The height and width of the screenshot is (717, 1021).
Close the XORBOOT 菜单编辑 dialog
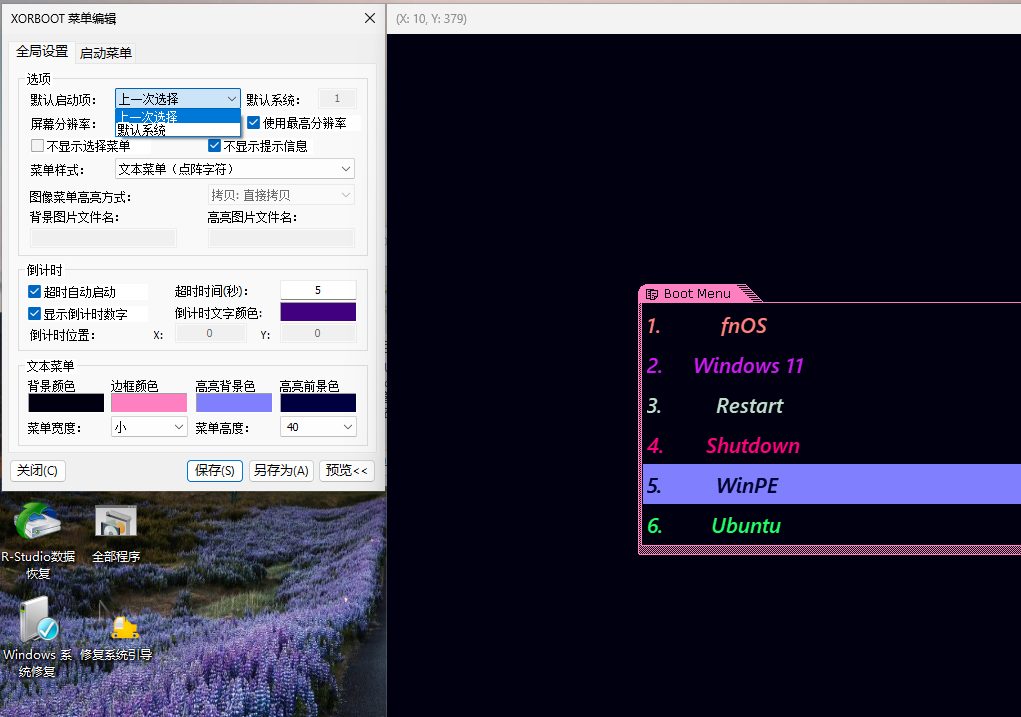pos(370,18)
